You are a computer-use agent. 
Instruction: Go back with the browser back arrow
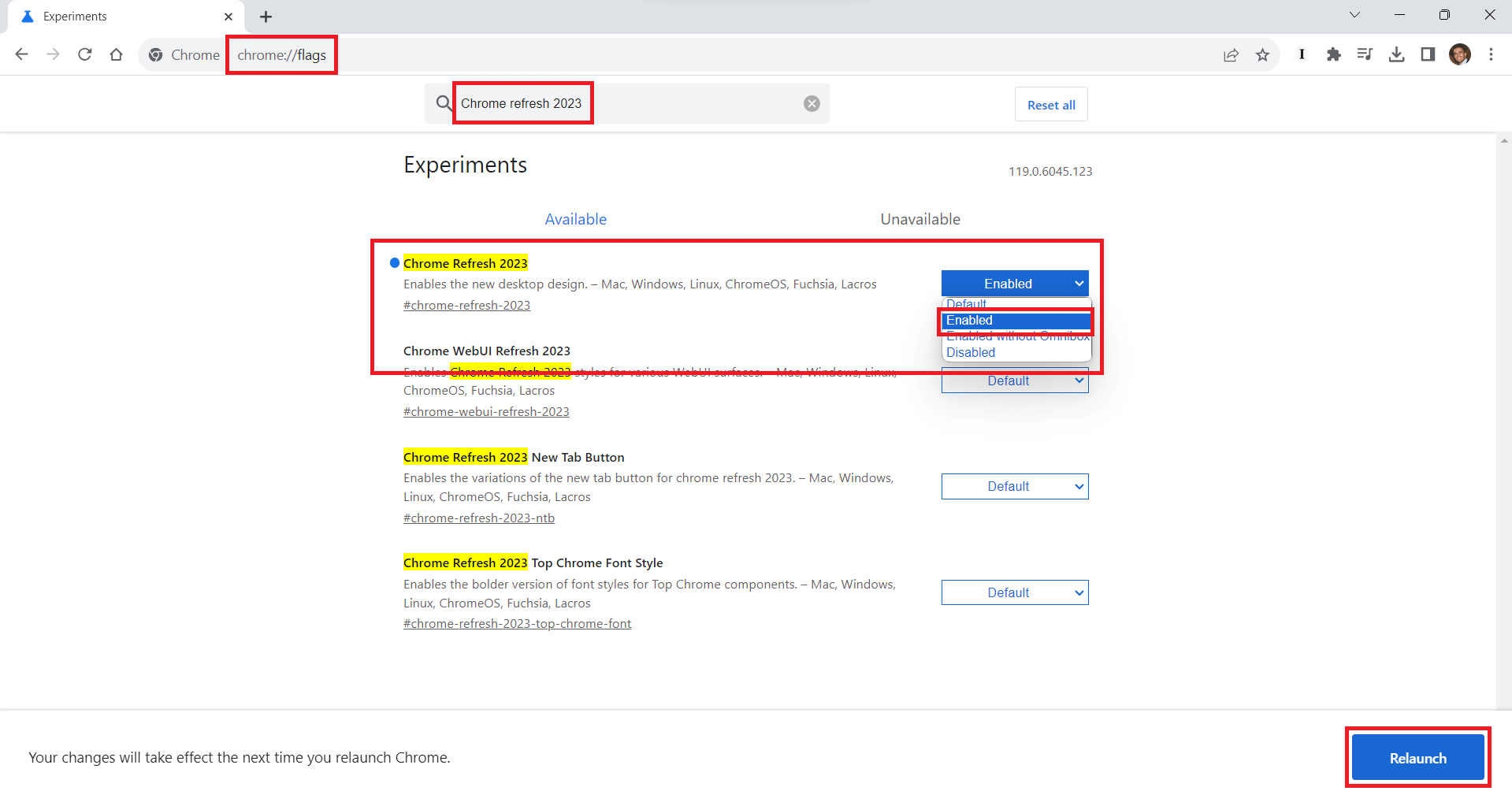point(22,54)
